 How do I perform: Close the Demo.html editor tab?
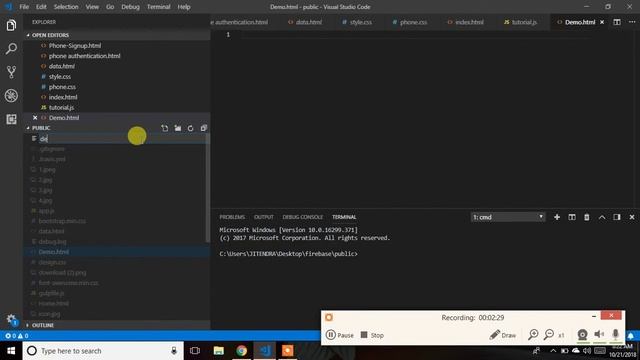point(602,22)
